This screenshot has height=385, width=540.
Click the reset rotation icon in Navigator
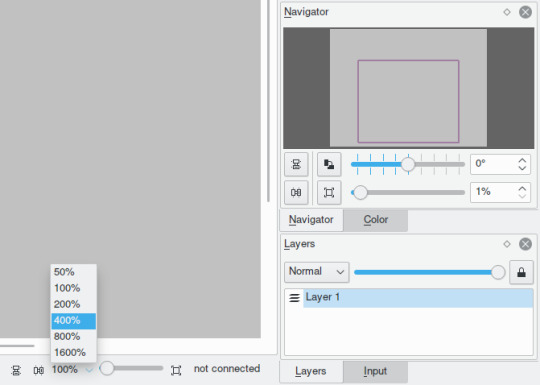pos(329,164)
